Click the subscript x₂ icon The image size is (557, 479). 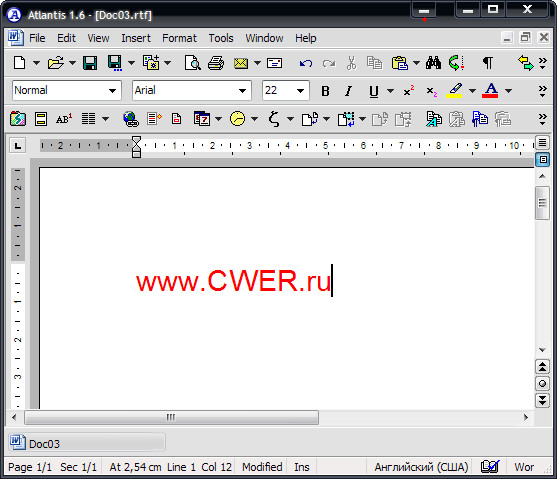point(431,91)
